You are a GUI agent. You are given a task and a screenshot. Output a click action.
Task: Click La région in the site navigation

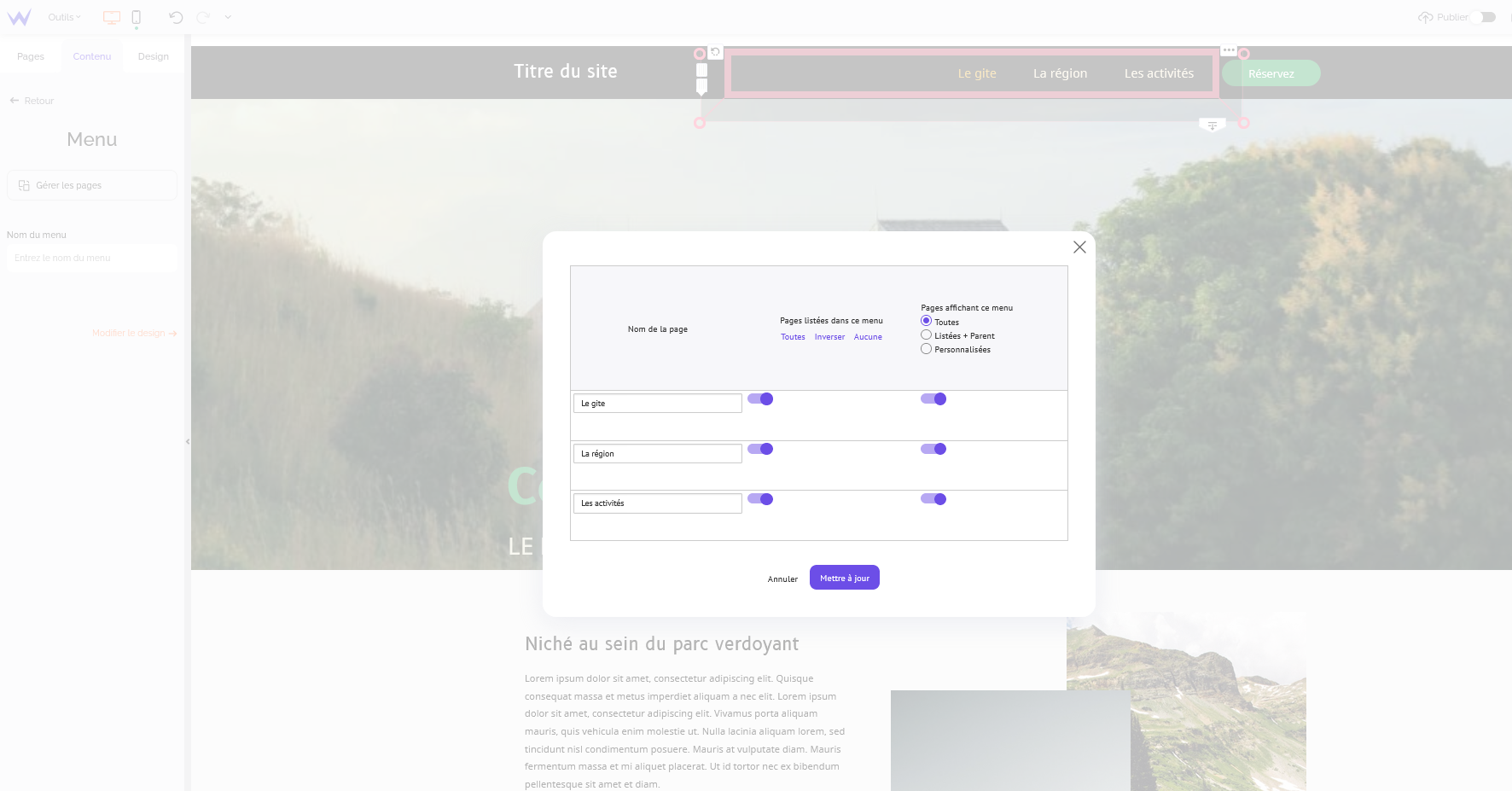1061,73
